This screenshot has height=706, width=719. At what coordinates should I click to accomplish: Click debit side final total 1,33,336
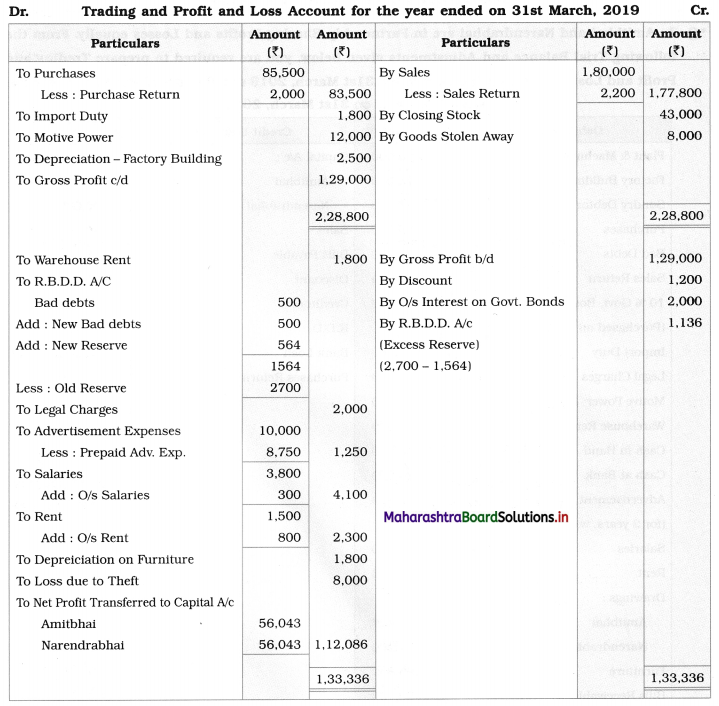[x=343, y=679]
